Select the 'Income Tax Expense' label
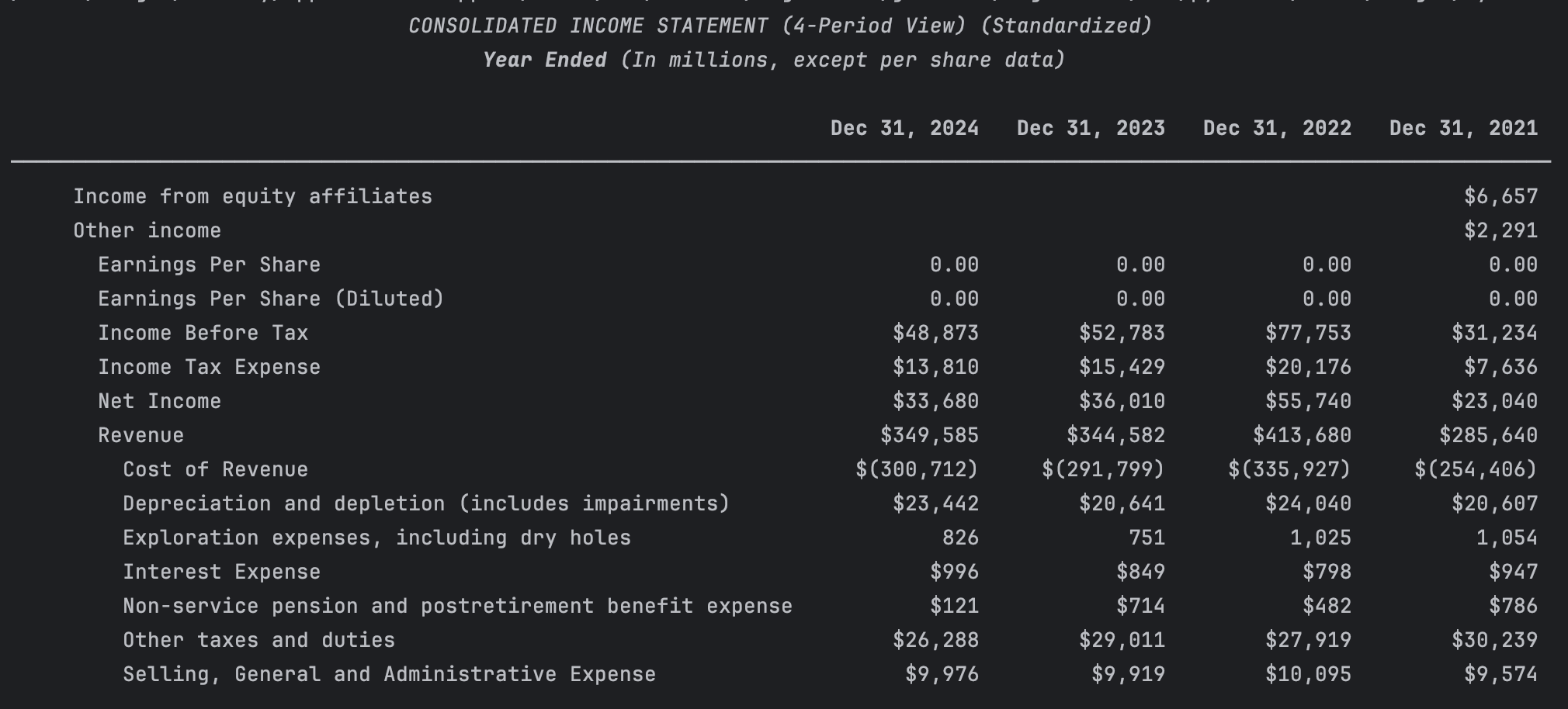This screenshot has width=1568, height=709. tap(210, 367)
